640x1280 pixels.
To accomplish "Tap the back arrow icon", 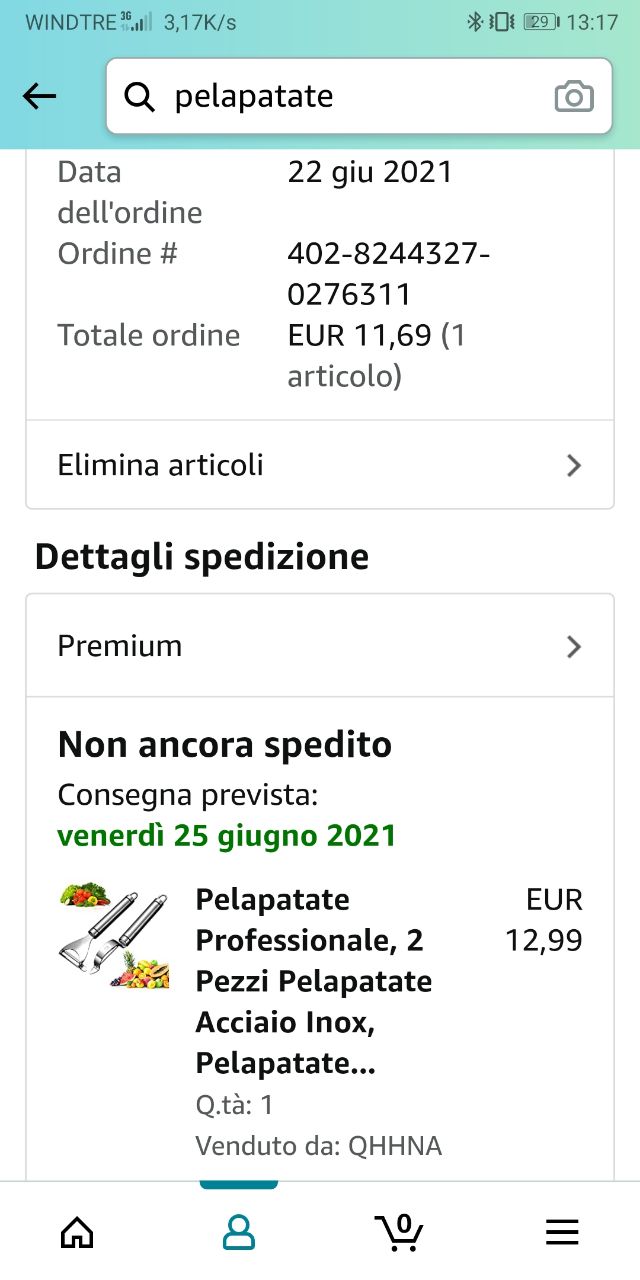I will click(40, 96).
